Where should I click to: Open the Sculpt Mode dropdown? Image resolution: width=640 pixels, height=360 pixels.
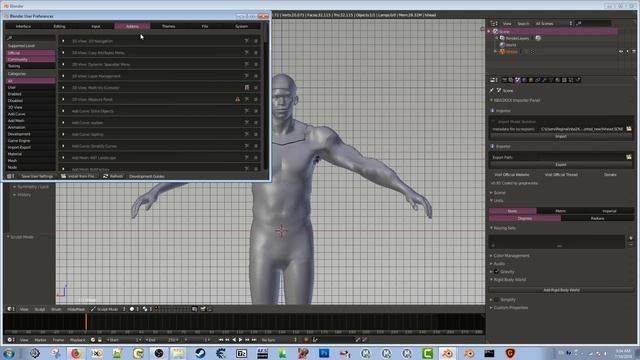click(x=108, y=309)
